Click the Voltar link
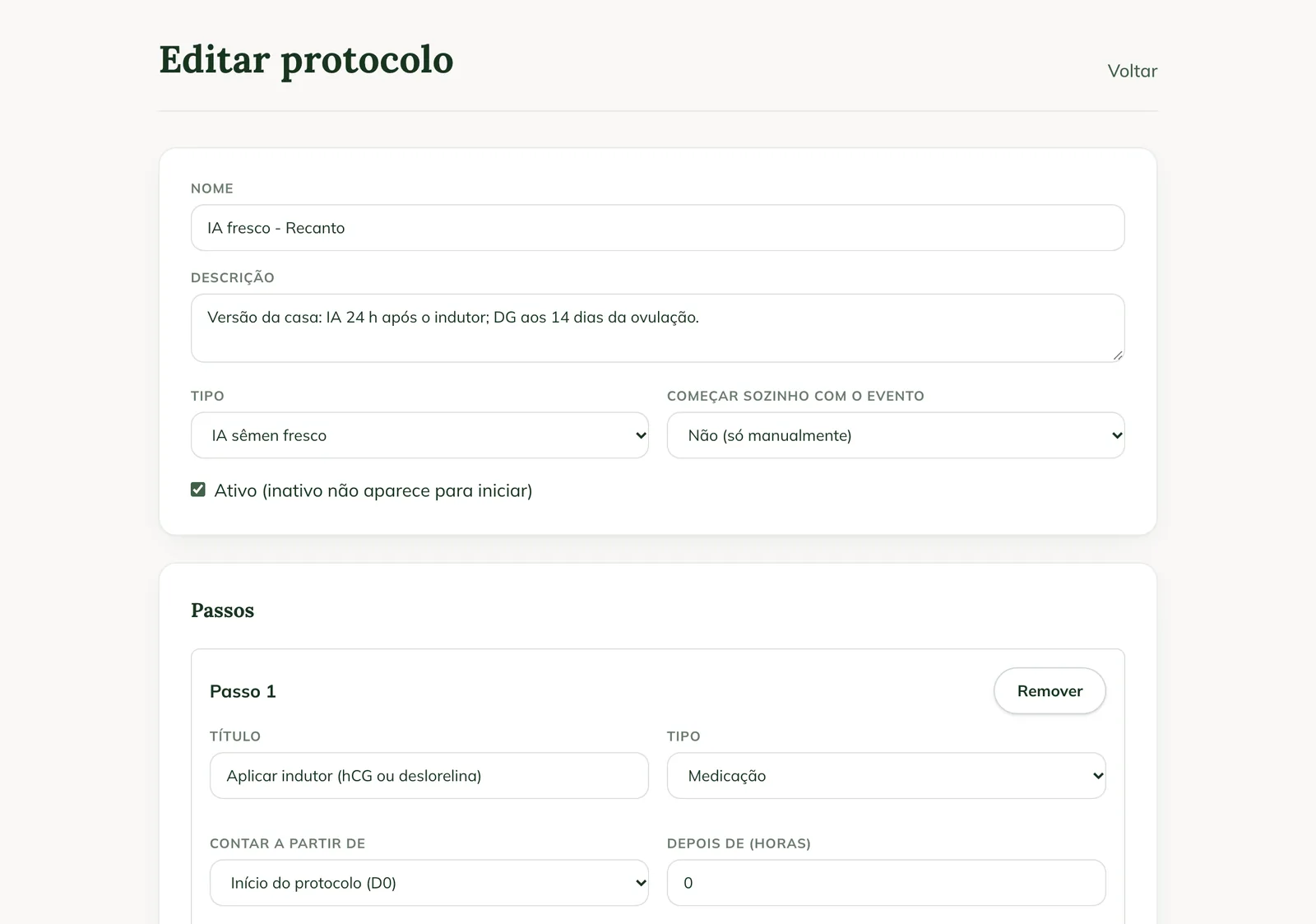The width and height of the screenshot is (1316, 924). (x=1132, y=71)
